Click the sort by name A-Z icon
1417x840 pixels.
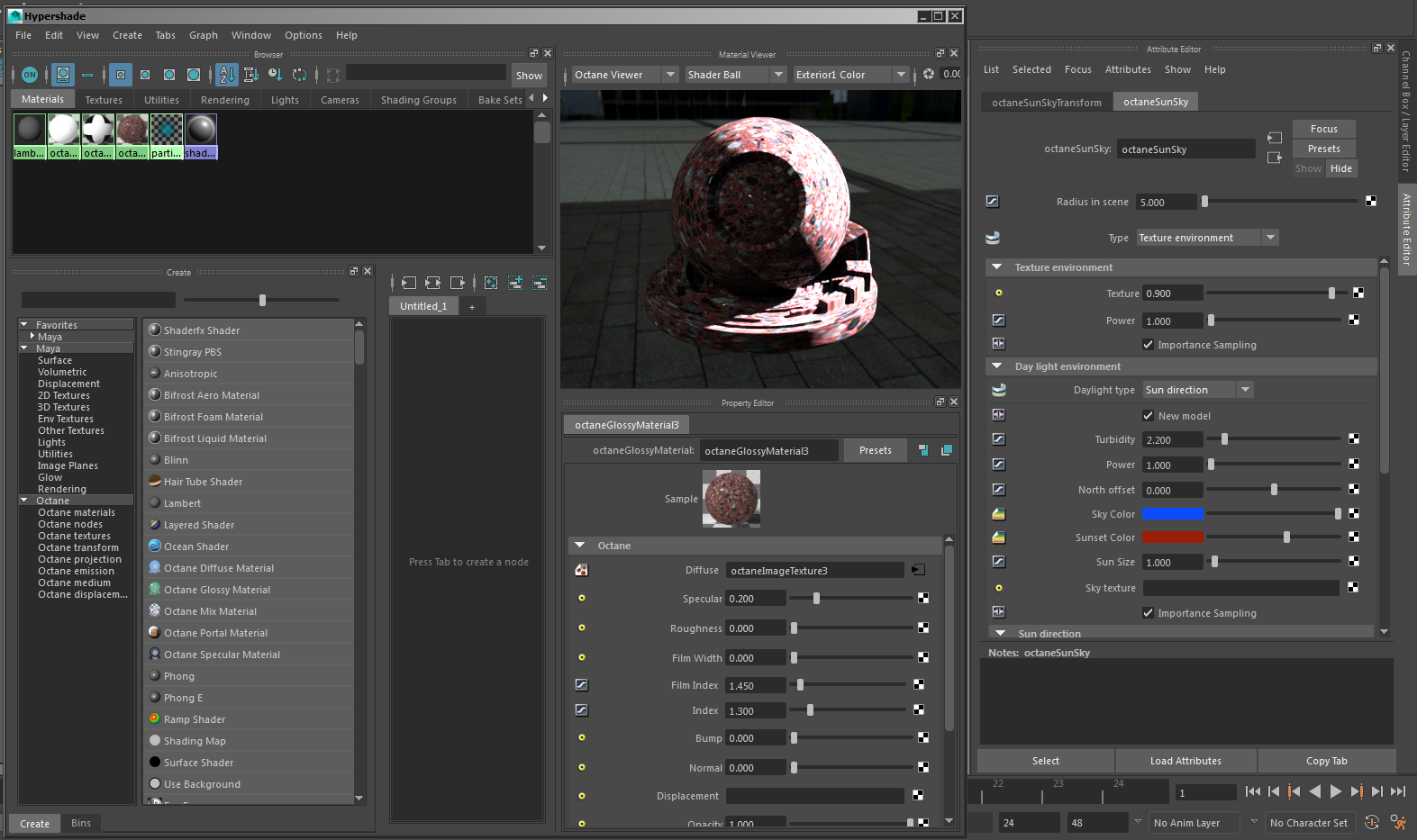point(227,75)
